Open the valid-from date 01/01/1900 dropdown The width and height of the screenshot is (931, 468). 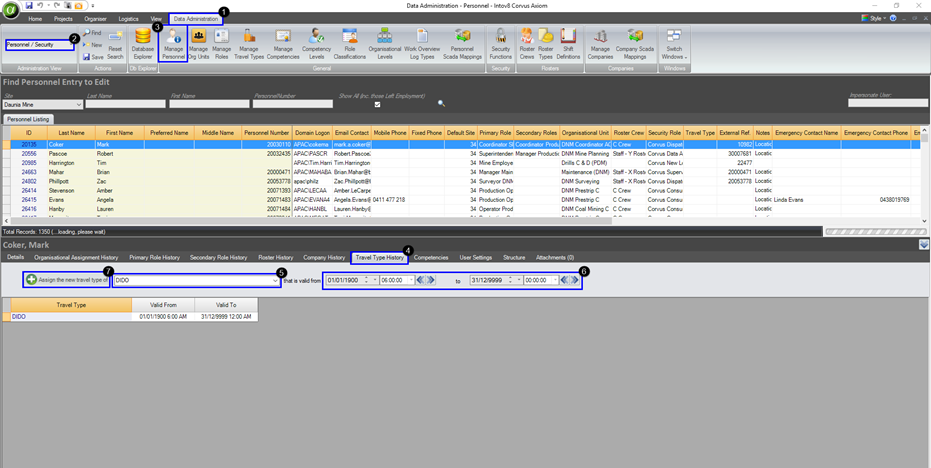(376, 280)
